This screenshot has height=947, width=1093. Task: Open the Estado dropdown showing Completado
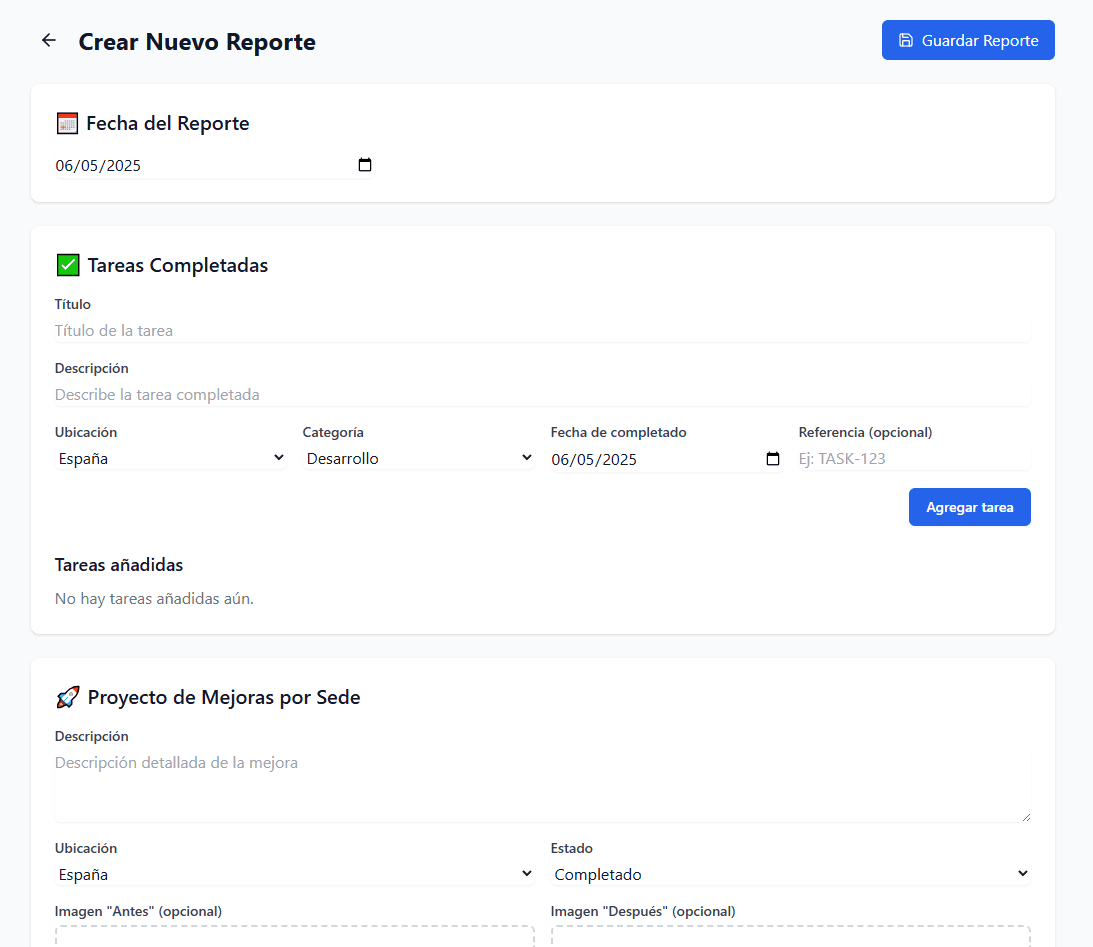[790, 874]
